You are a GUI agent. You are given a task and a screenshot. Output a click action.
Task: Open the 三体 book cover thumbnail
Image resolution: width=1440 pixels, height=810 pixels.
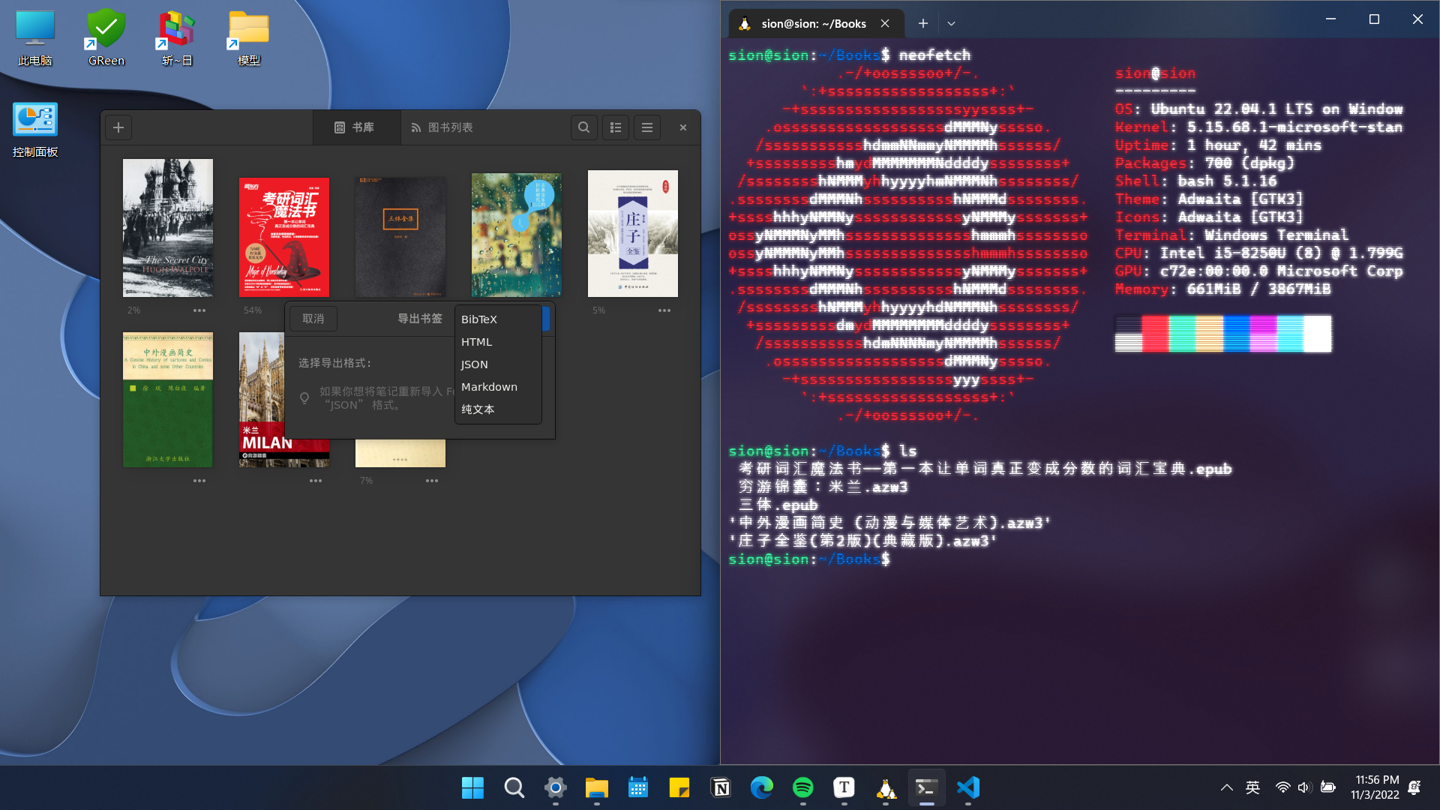(x=400, y=235)
